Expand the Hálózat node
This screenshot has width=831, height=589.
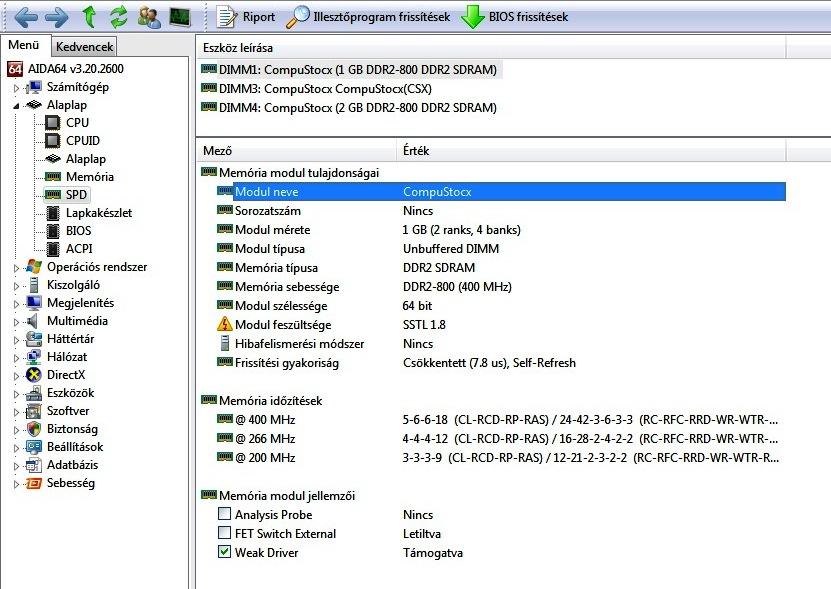coord(16,358)
